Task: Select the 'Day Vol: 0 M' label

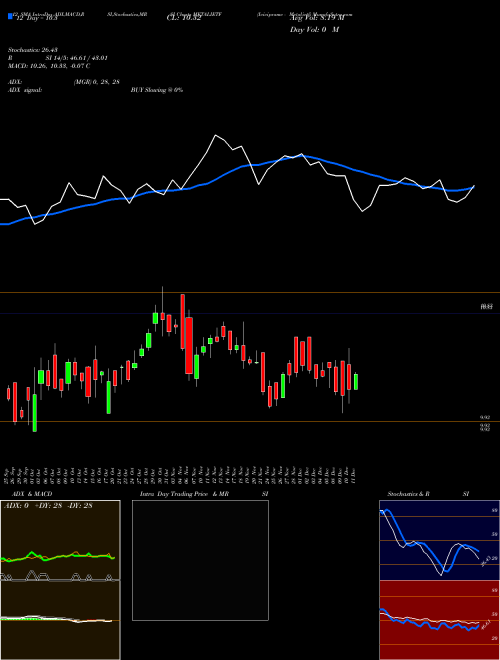Action: (314, 30)
